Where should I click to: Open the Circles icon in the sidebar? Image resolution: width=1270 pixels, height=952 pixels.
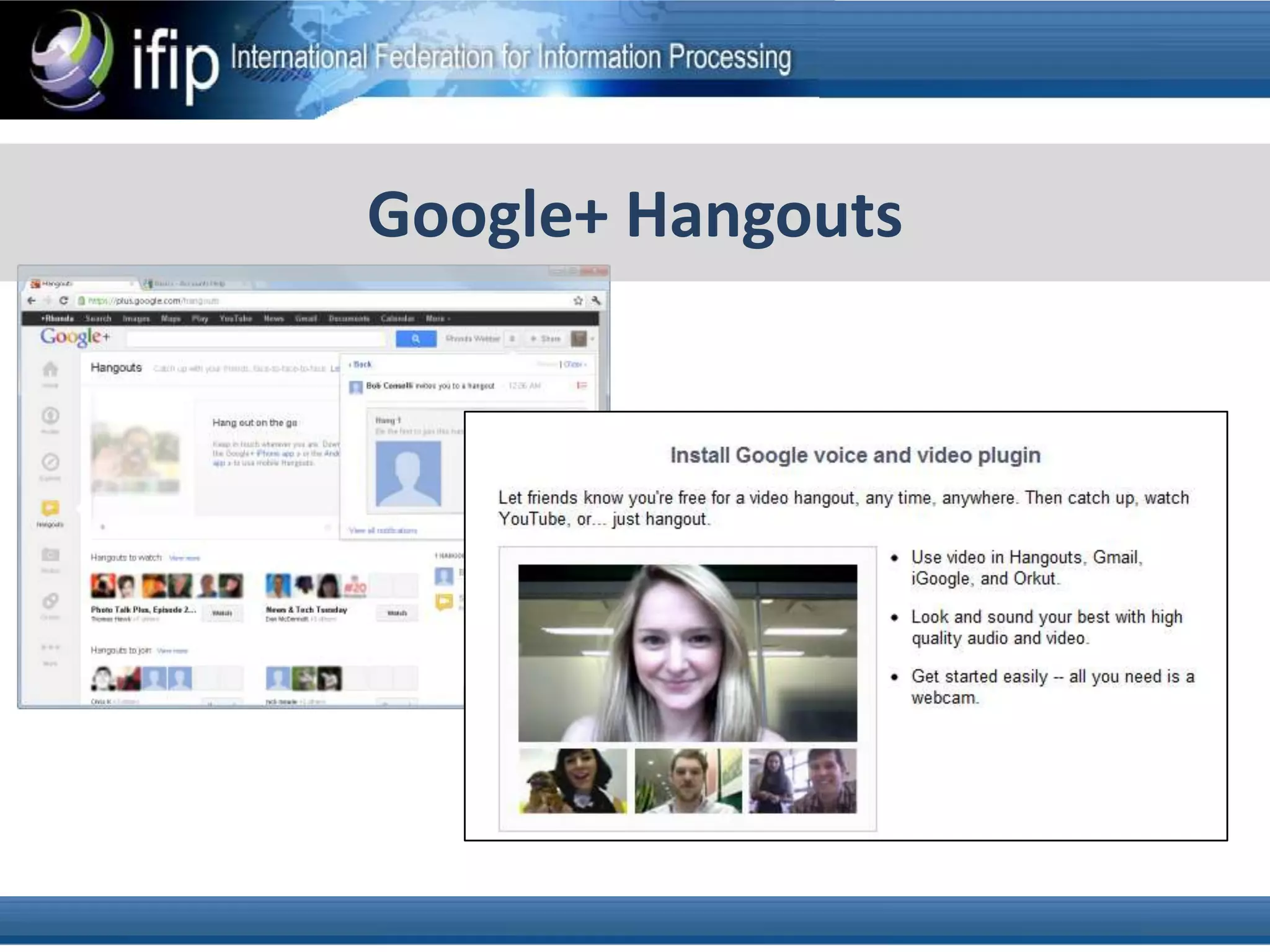point(50,601)
